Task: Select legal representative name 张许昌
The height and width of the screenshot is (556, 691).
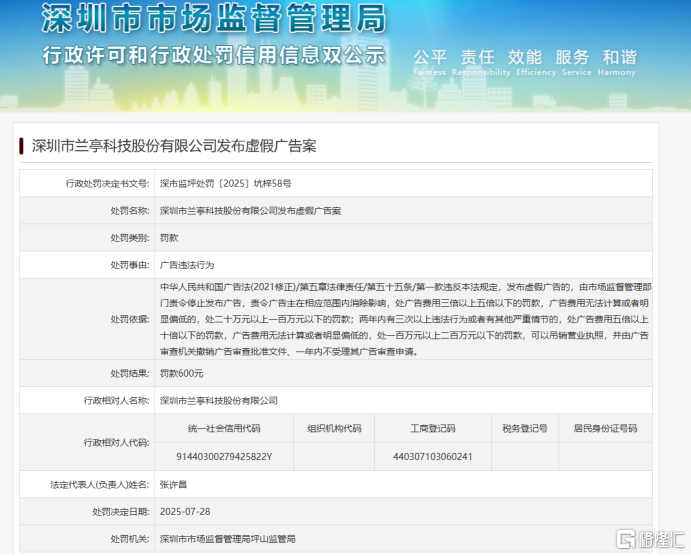Action: [x=173, y=485]
